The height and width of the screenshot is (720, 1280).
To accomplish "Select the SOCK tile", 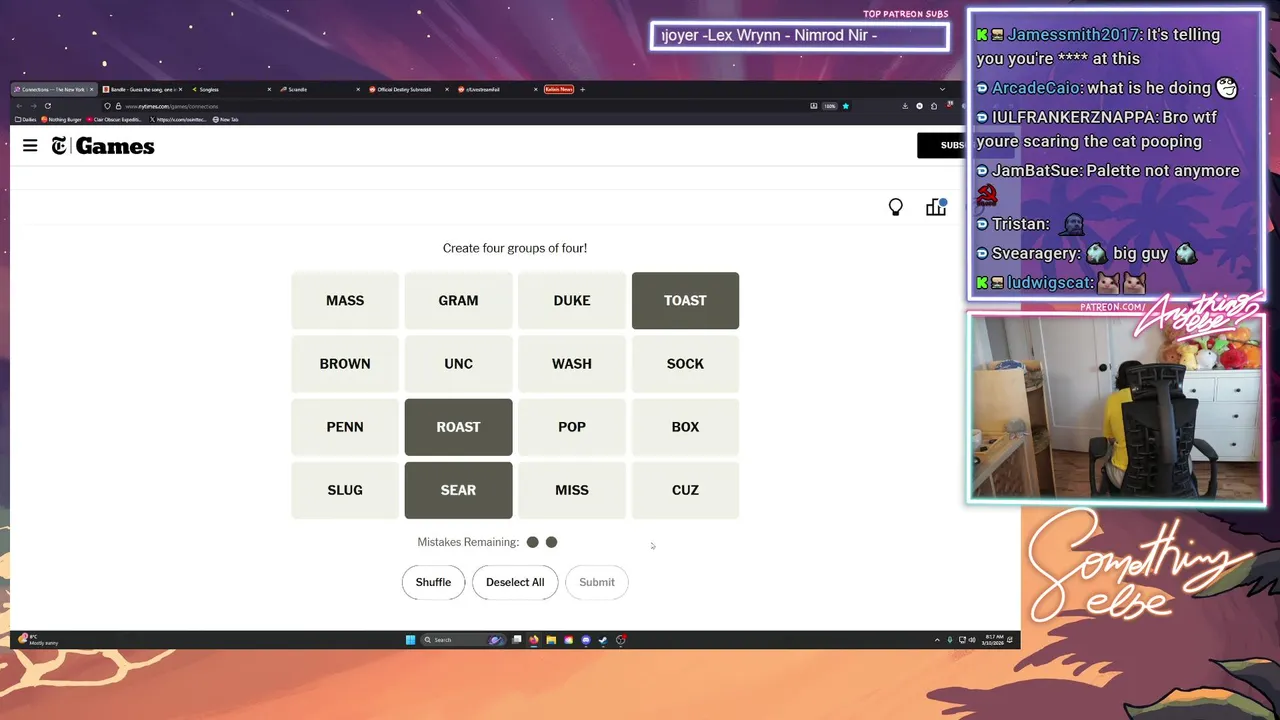I will 685,364.
